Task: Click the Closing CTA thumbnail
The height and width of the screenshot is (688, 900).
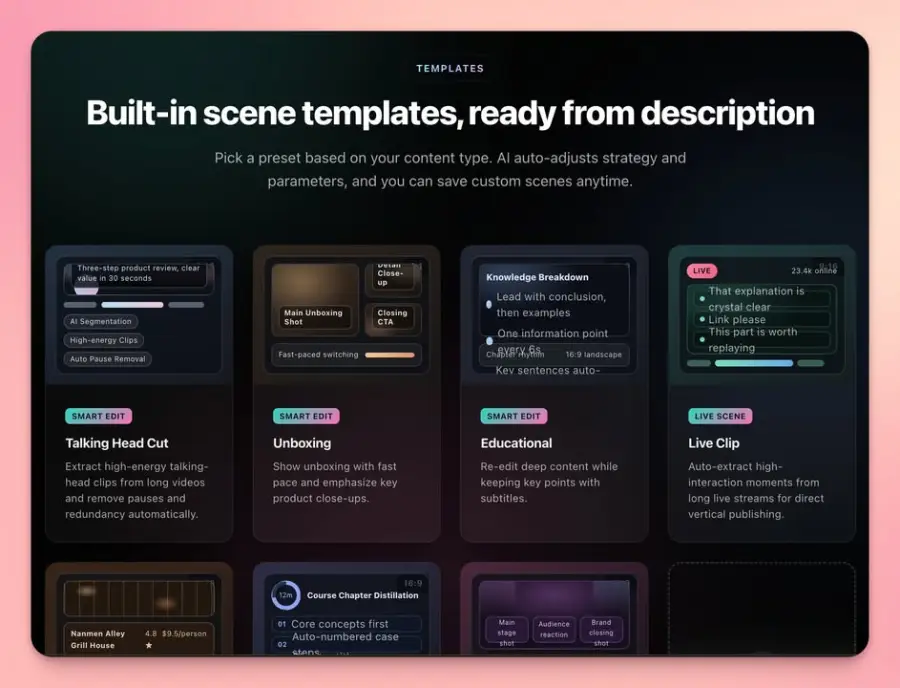Action: point(393,318)
